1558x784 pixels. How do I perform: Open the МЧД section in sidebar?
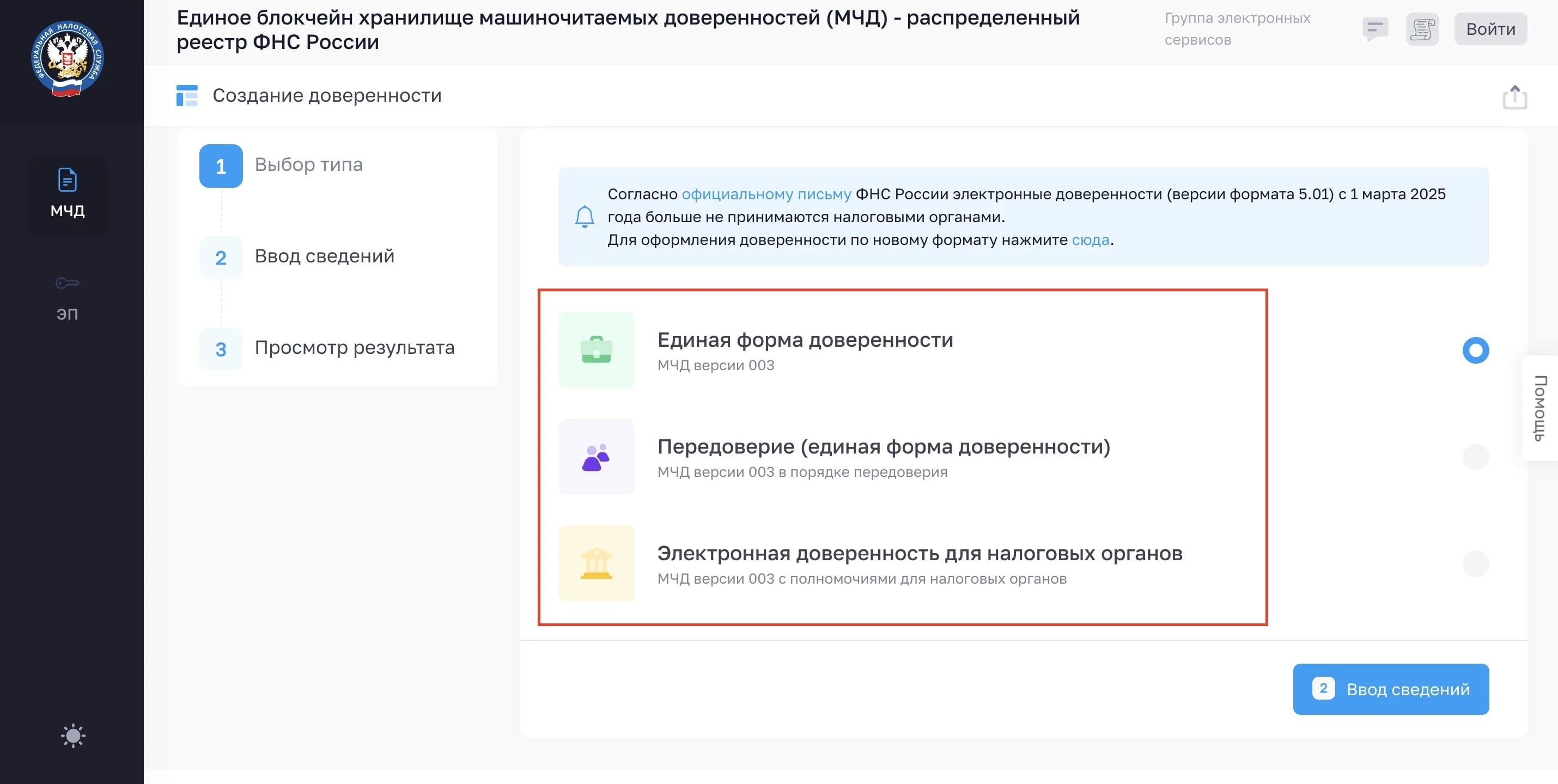point(67,193)
